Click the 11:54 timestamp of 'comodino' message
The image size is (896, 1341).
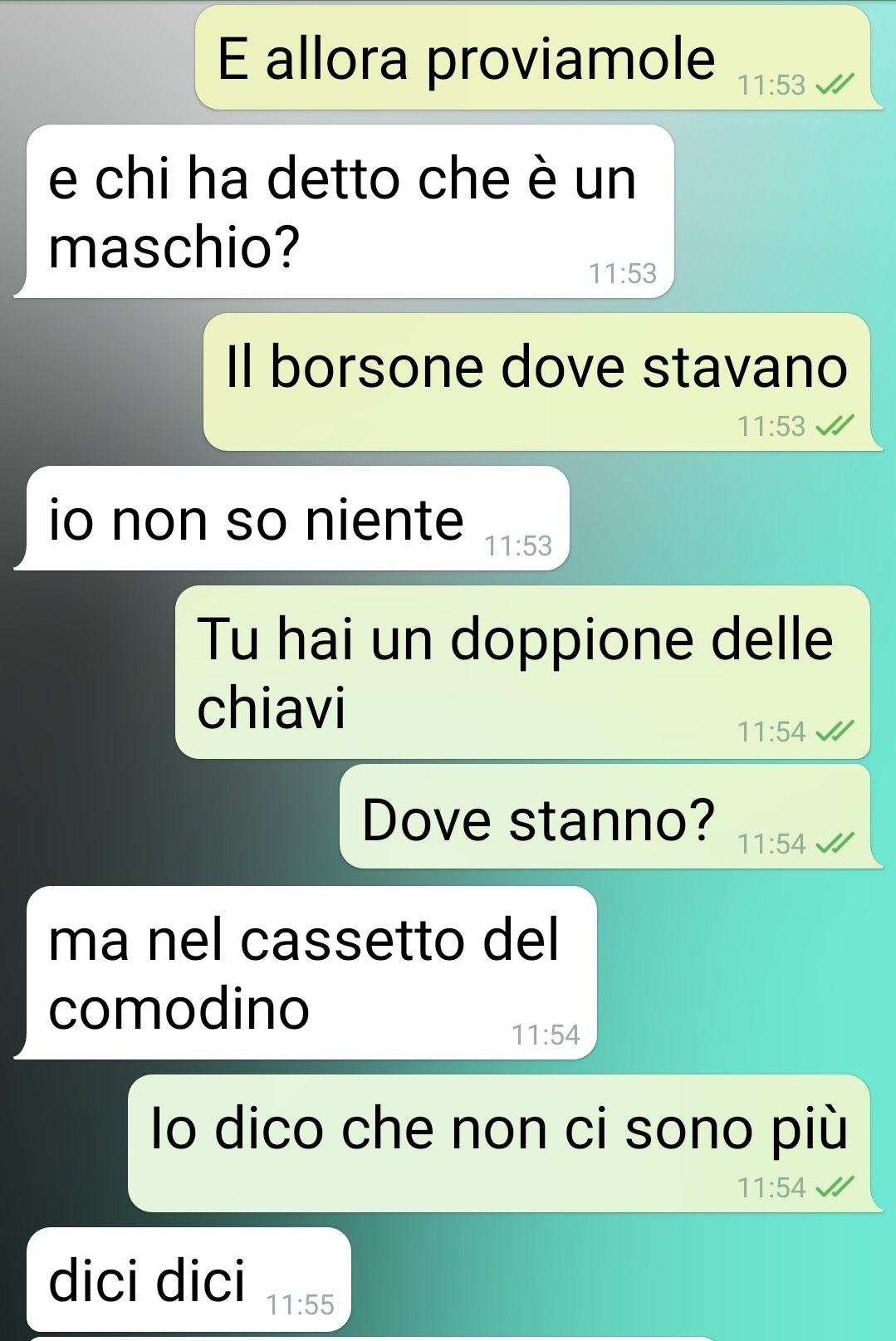pyautogui.click(x=546, y=1035)
